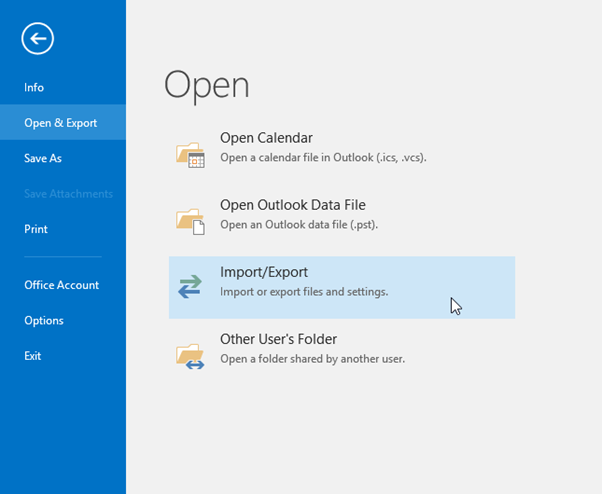
Task: Click 'Open an Outlook data file (.pst).' description
Action: (x=299, y=225)
